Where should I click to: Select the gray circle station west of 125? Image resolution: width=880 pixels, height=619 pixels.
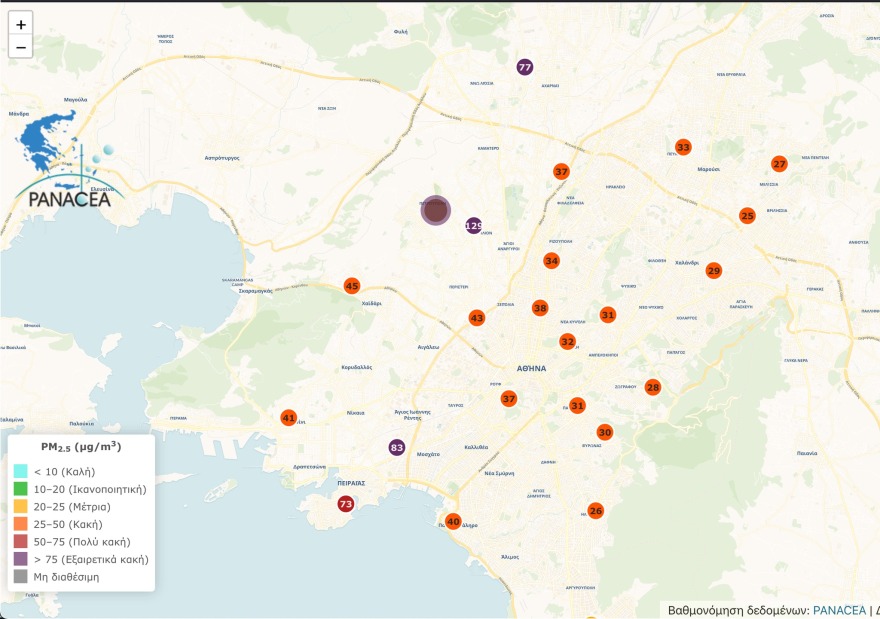(436, 210)
